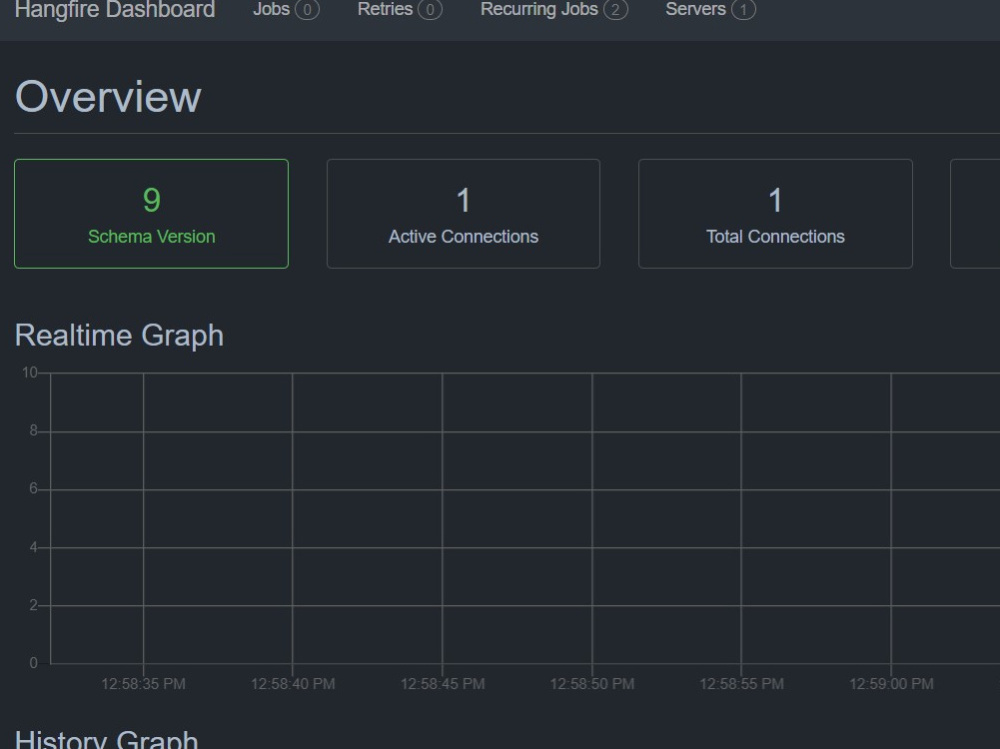Click the Retries count badge showing 0
The height and width of the screenshot is (749, 1000).
pos(430,10)
